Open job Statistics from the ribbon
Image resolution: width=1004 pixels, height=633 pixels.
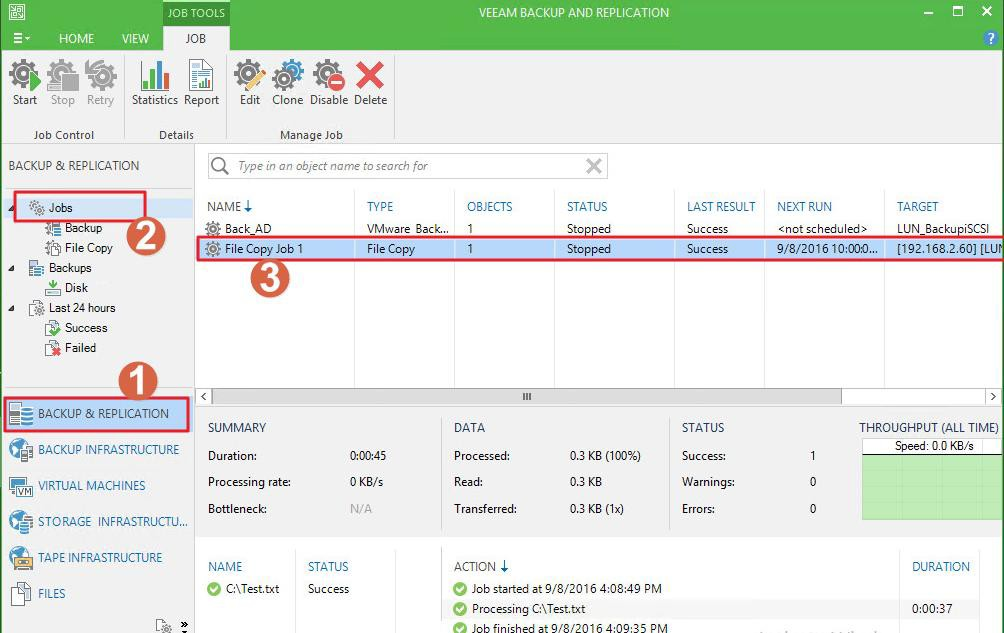(x=154, y=82)
